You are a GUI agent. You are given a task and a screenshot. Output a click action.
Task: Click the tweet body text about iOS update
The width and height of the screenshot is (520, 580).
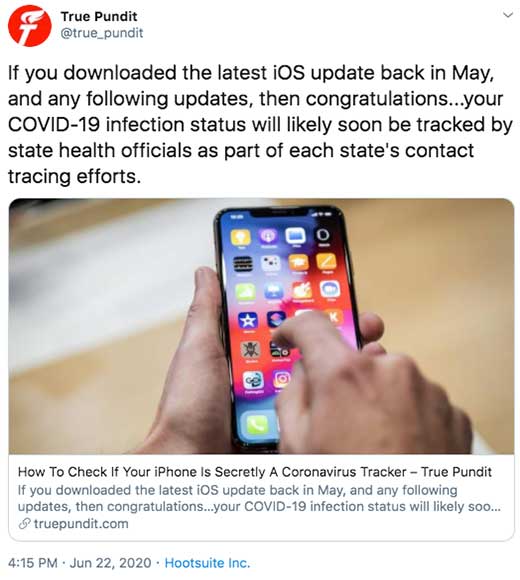coord(260,124)
